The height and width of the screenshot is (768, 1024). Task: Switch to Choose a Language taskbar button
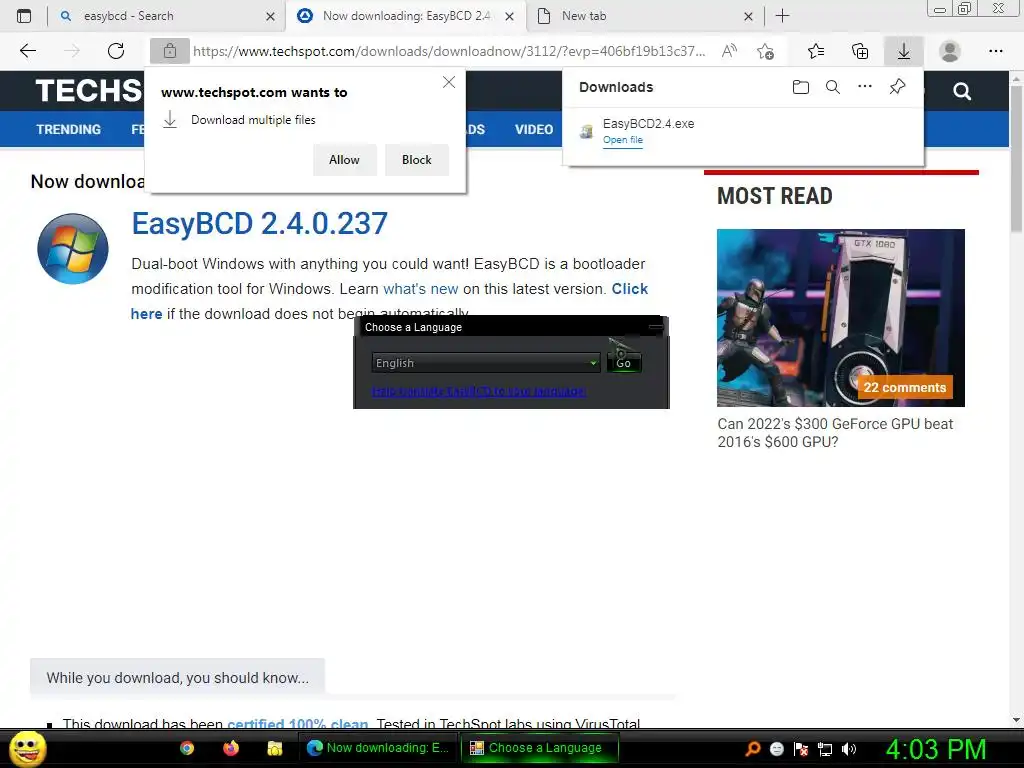[x=539, y=748]
